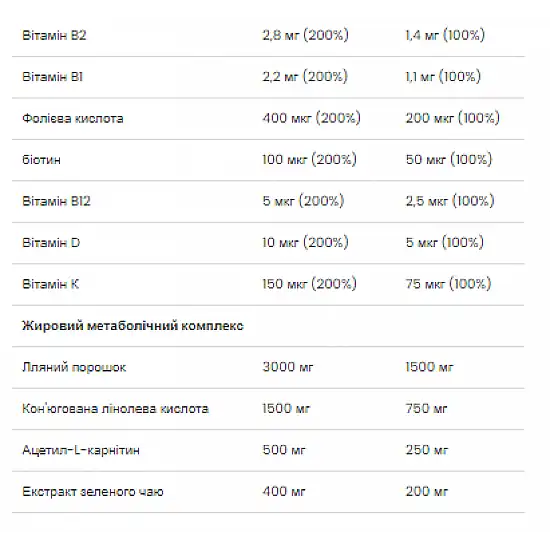Select the 2,8 мг (200%) value
Screen dimensions: 550x550
[x=306, y=35]
